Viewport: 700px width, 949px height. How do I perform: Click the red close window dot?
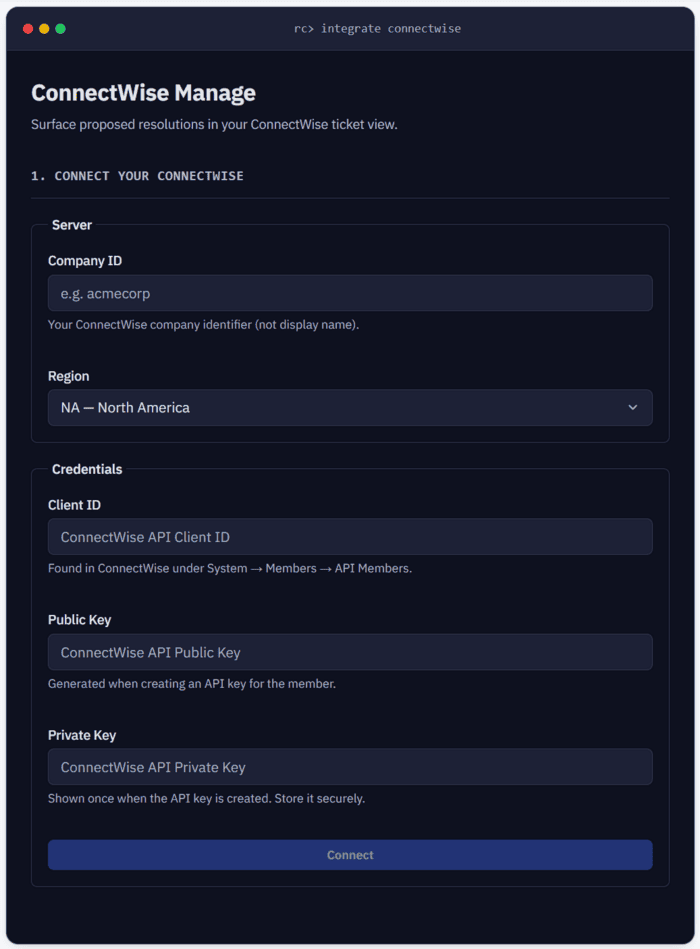[x=28, y=28]
